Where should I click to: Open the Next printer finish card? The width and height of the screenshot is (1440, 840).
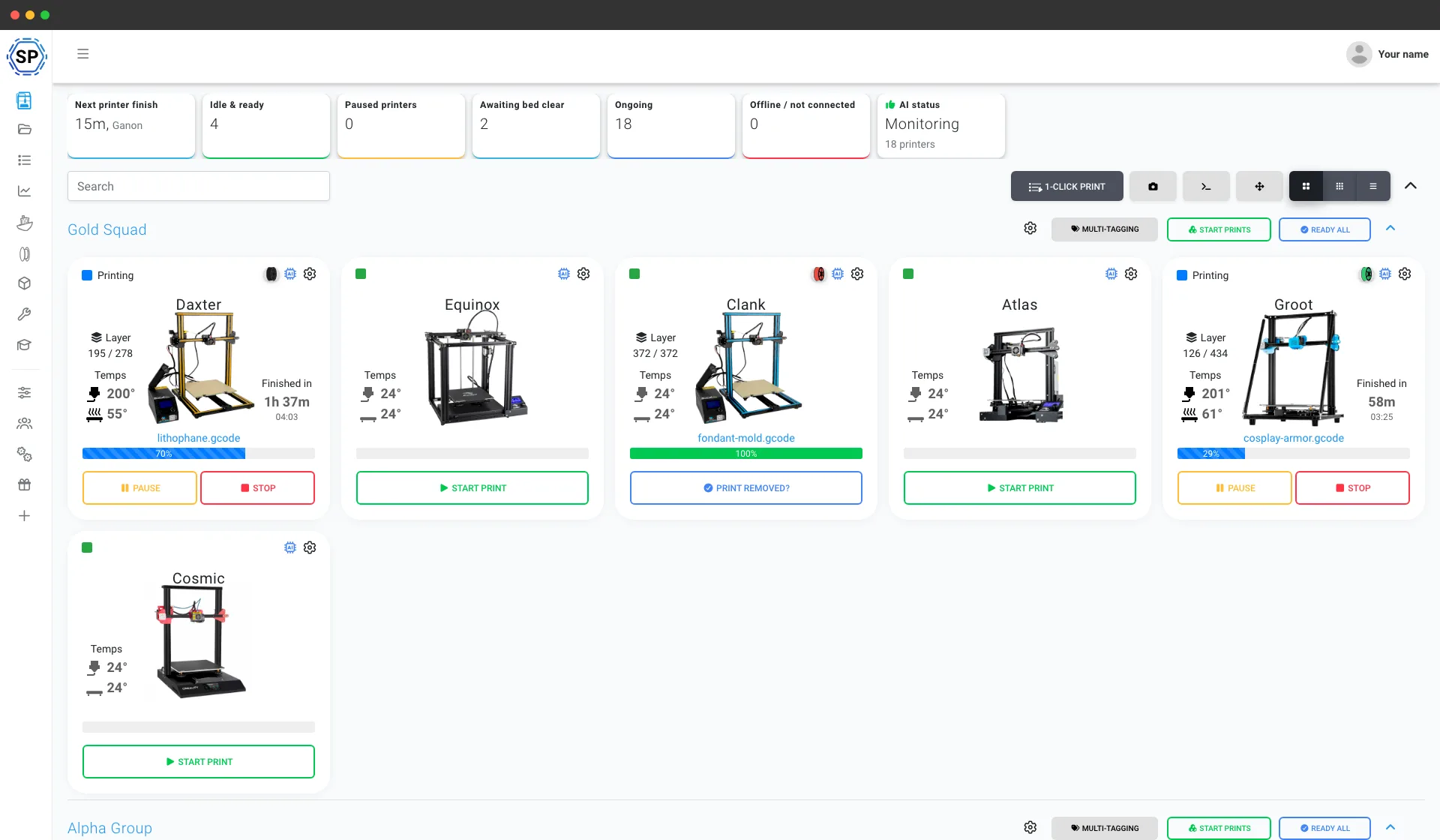coord(131,125)
